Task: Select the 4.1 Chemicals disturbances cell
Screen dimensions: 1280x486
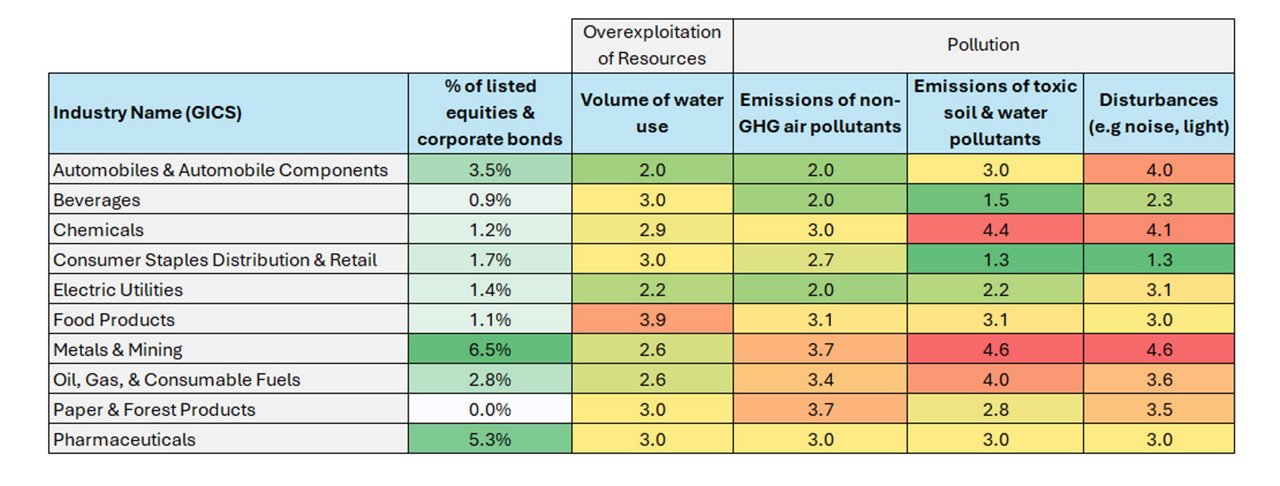Action: pyautogui.click(x=1159, y=230)
